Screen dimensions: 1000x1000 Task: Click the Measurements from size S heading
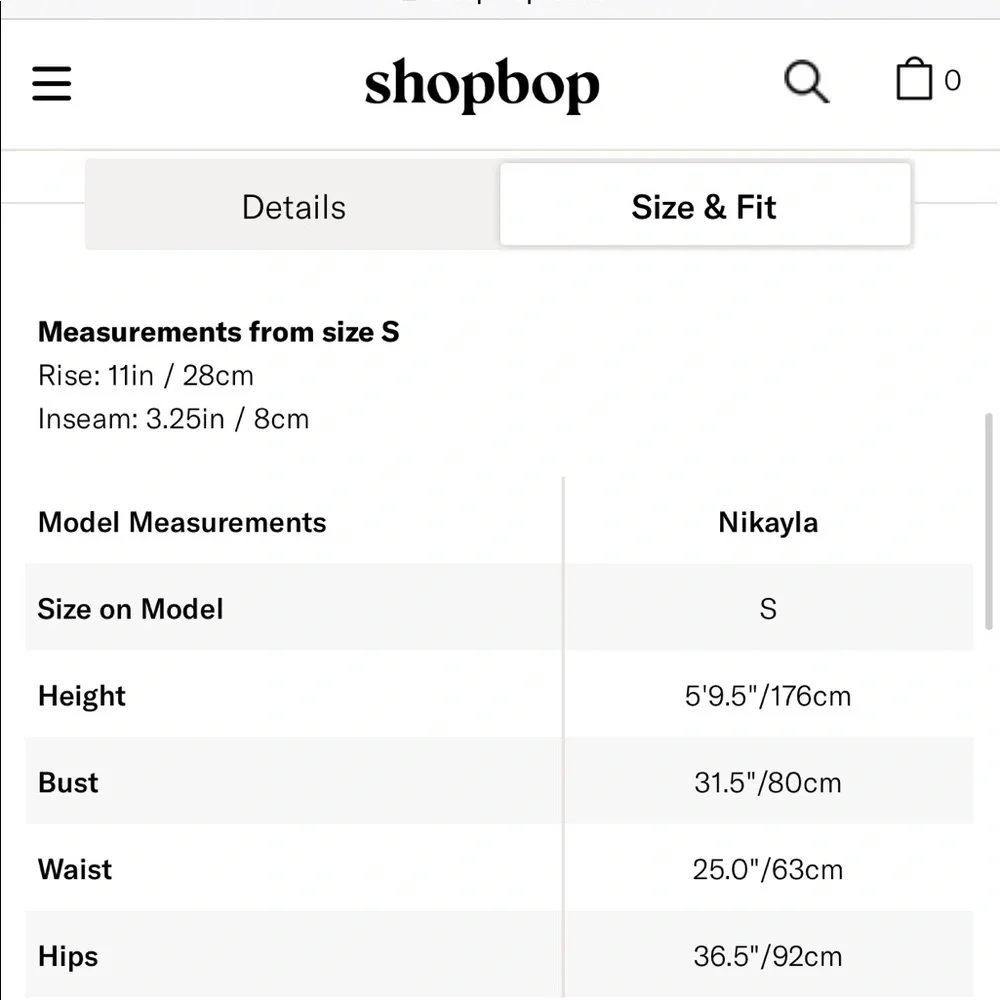[219, 332]
